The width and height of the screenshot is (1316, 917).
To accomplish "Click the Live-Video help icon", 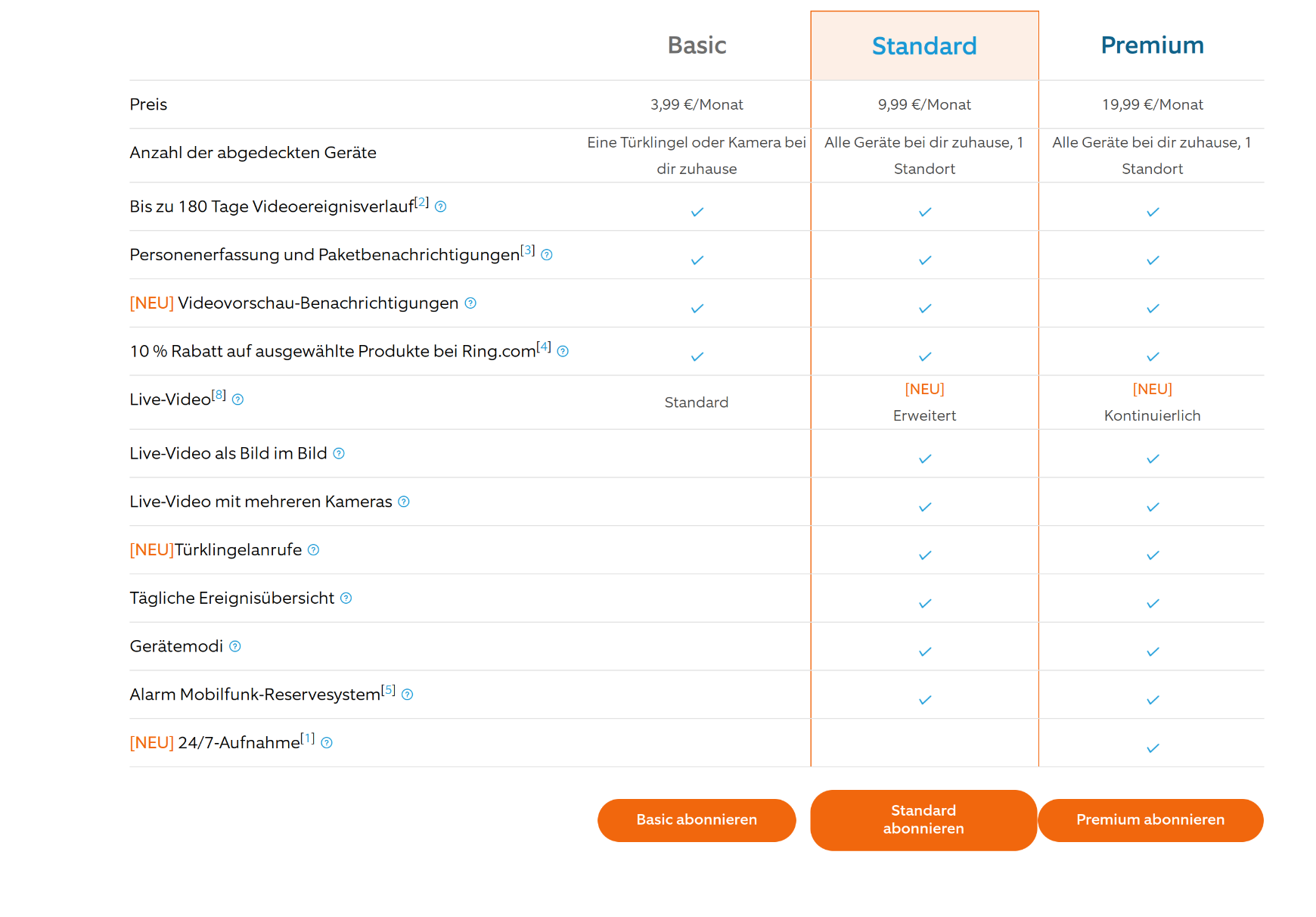I will point(237,399).
